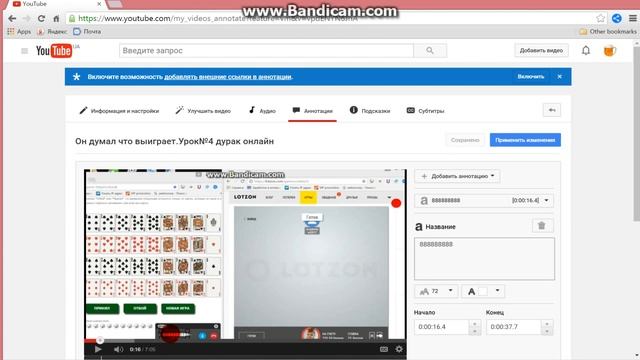The image size is (640, 360).
Task: Switch to Аудио tab
Action: (x=262, y=111)
